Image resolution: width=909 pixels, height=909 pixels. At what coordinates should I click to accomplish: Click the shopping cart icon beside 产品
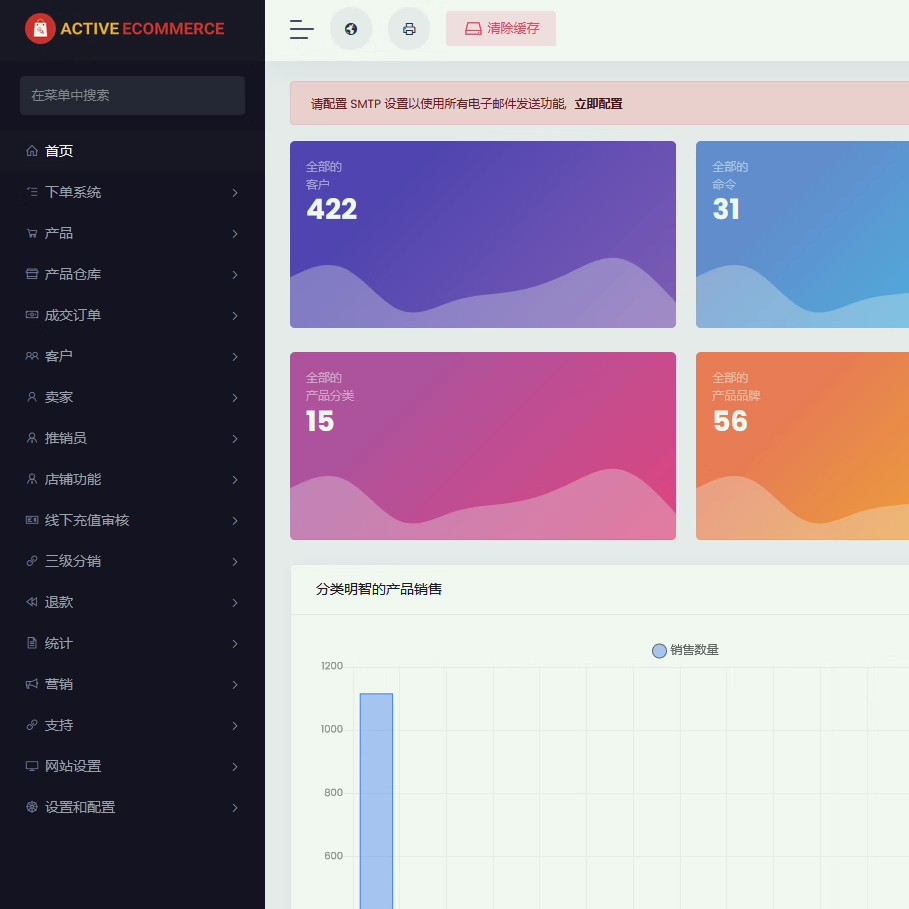(32, 234)
